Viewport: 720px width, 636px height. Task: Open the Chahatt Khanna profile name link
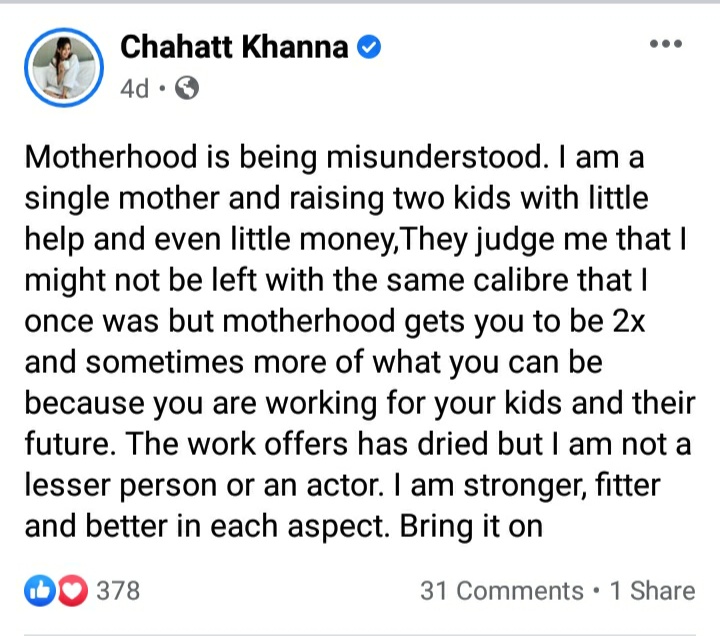click(235, 46)
